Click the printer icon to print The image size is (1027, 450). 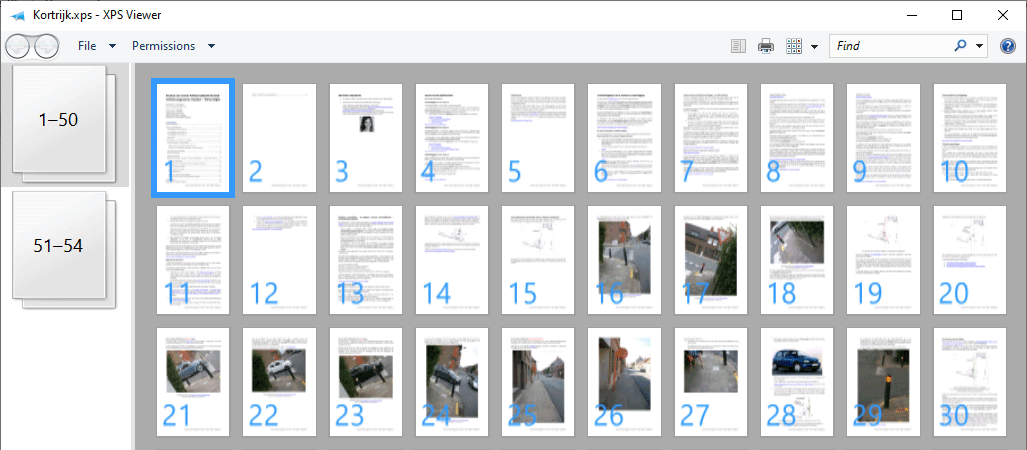coord(766,46)
